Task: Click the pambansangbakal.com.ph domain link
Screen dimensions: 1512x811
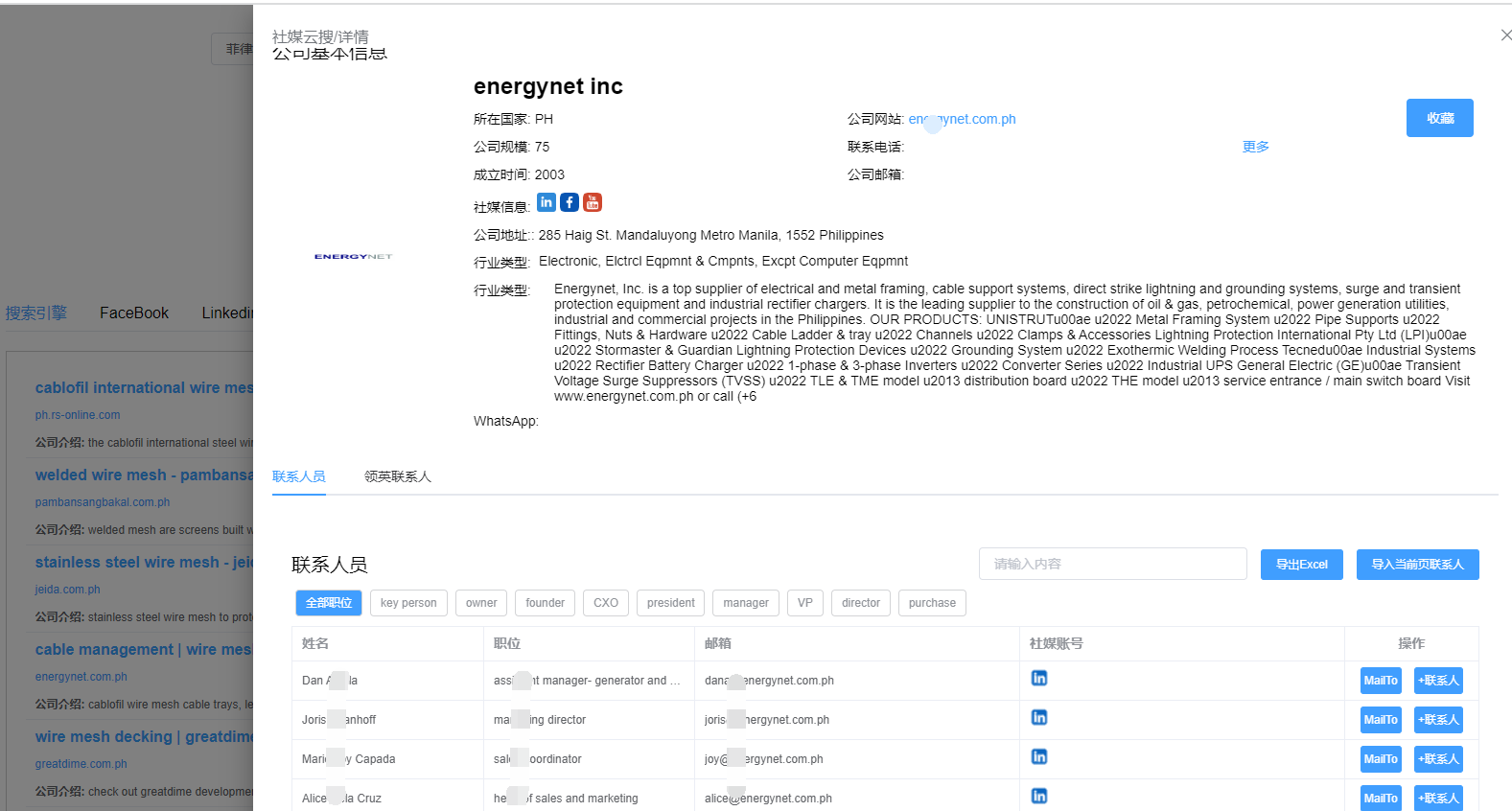Action: click(x=103, y=502)
